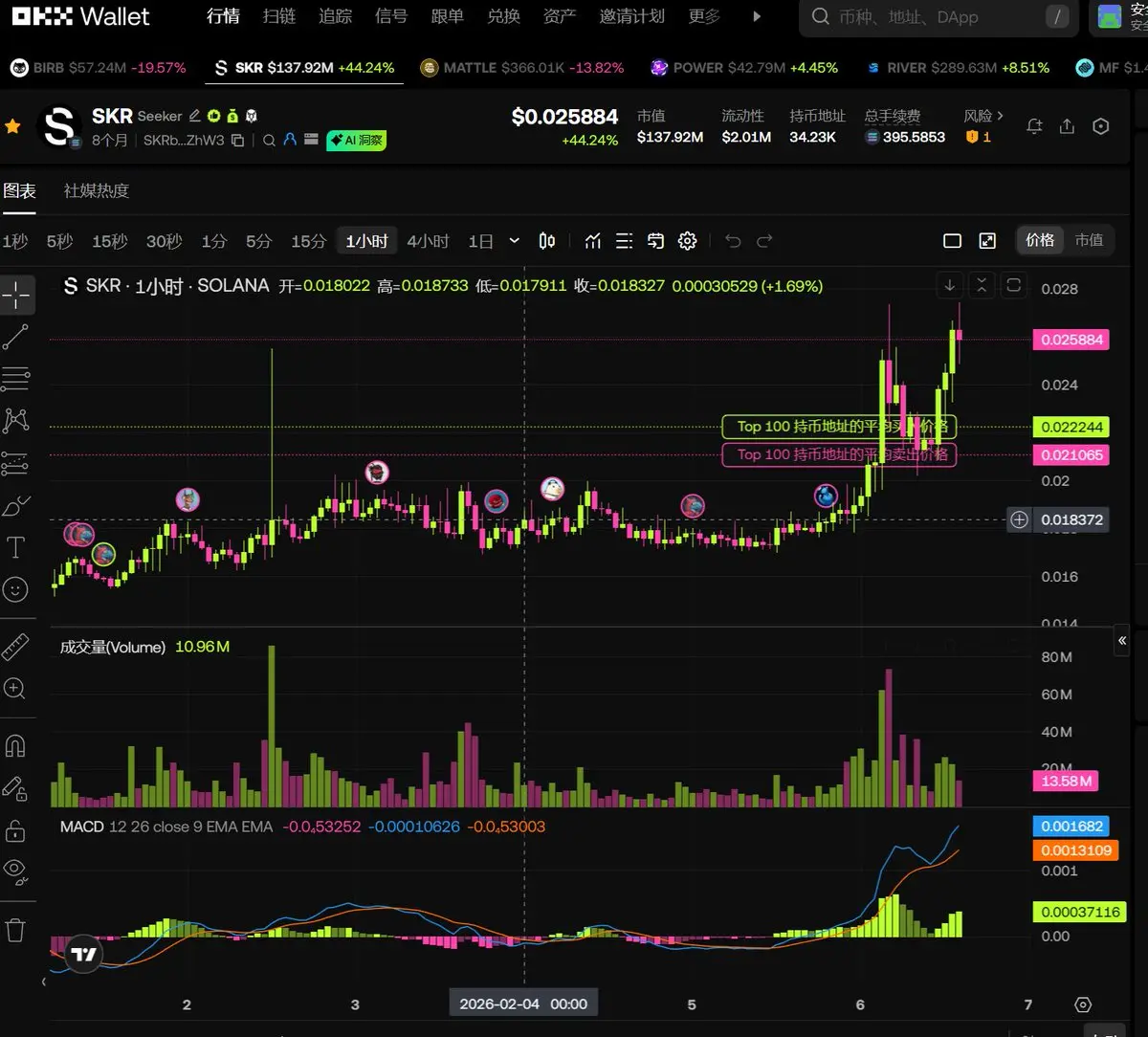
Task: Toggle SKR favorite star
Action: pos(12,126)
